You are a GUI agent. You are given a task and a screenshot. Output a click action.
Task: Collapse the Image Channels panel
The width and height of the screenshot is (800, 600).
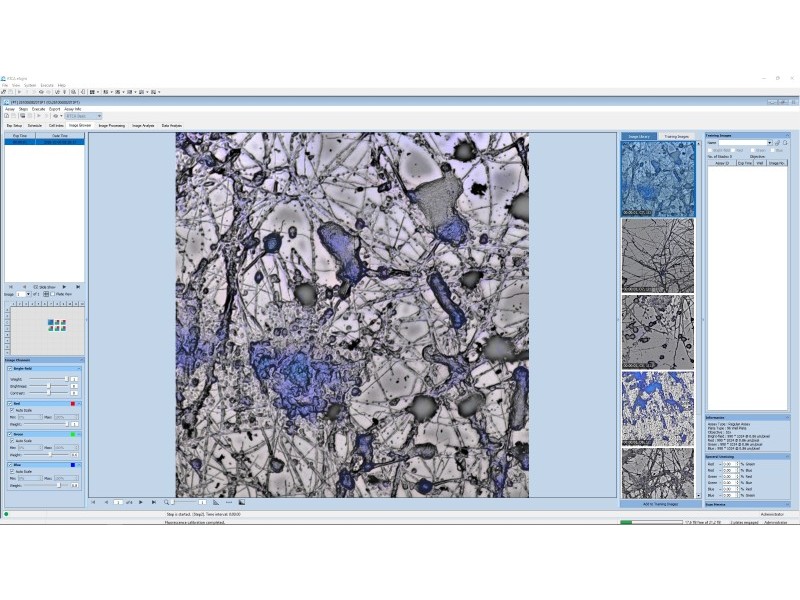tap(81, 360)
